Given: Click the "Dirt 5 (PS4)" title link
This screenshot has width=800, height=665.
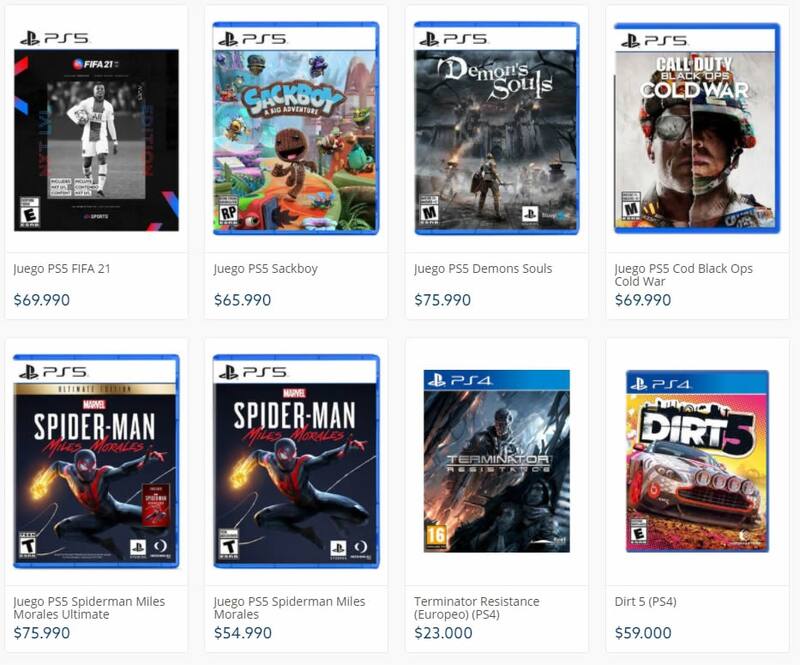Looking at the screenshot, I should (x=645, y=601).
